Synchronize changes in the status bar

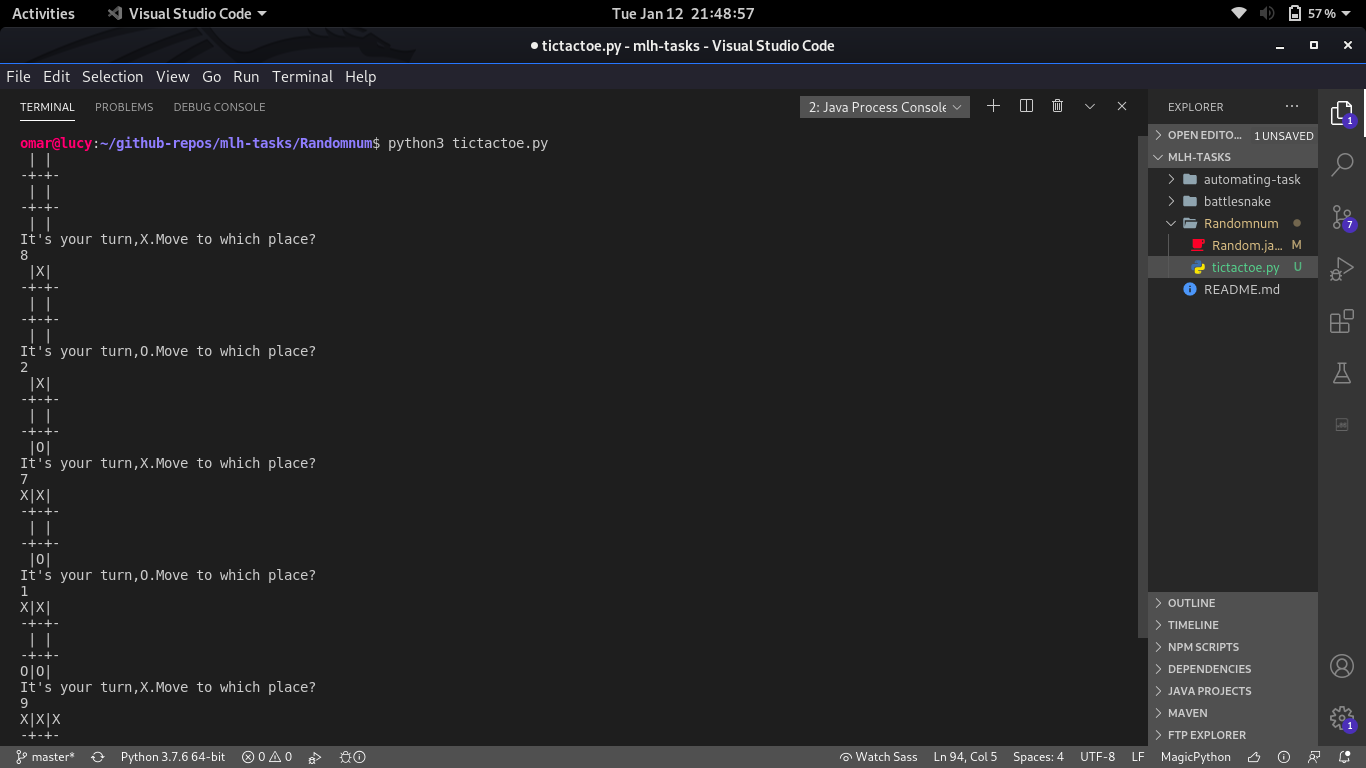click(98, 757)
